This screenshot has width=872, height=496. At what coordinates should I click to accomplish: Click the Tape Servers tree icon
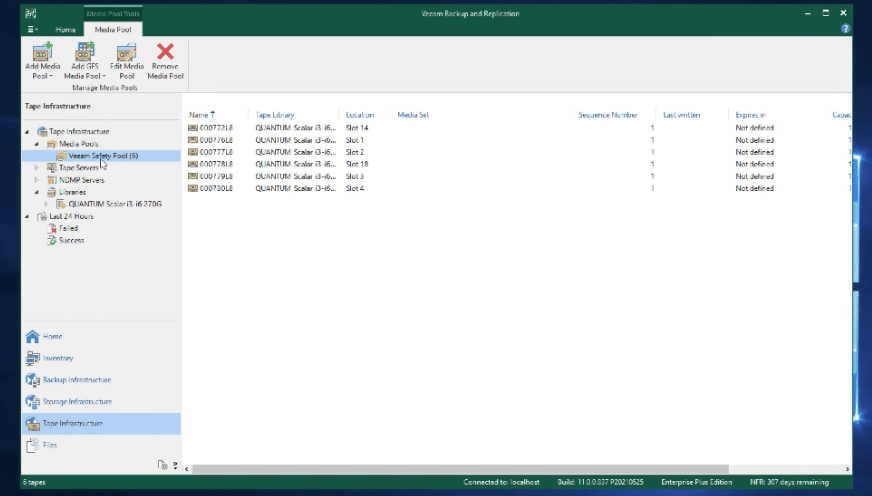pos(52,168)
